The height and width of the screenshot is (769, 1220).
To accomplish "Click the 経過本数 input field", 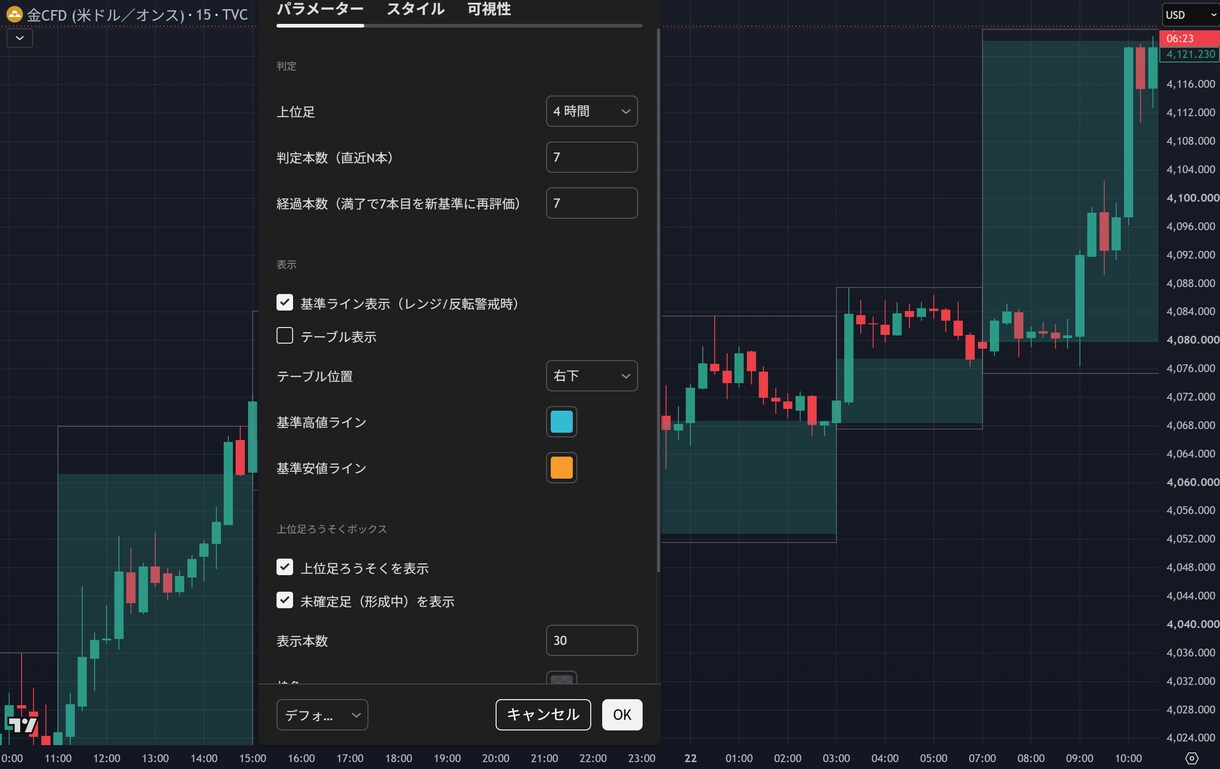I will [592, 203].
